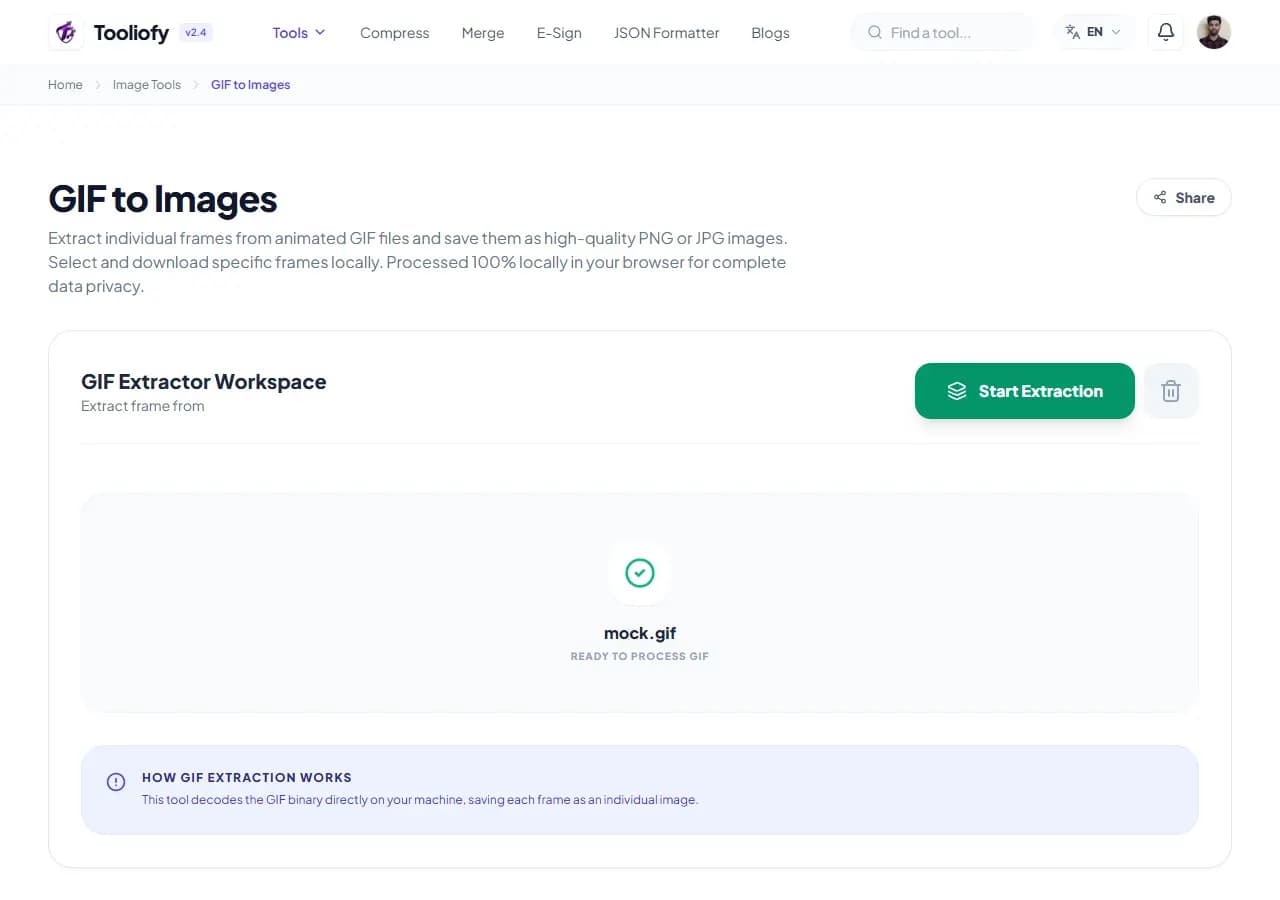This screenshot has height=900, width=1280.
Task: Click the translate language icon
Action: tap(1073, 32)
